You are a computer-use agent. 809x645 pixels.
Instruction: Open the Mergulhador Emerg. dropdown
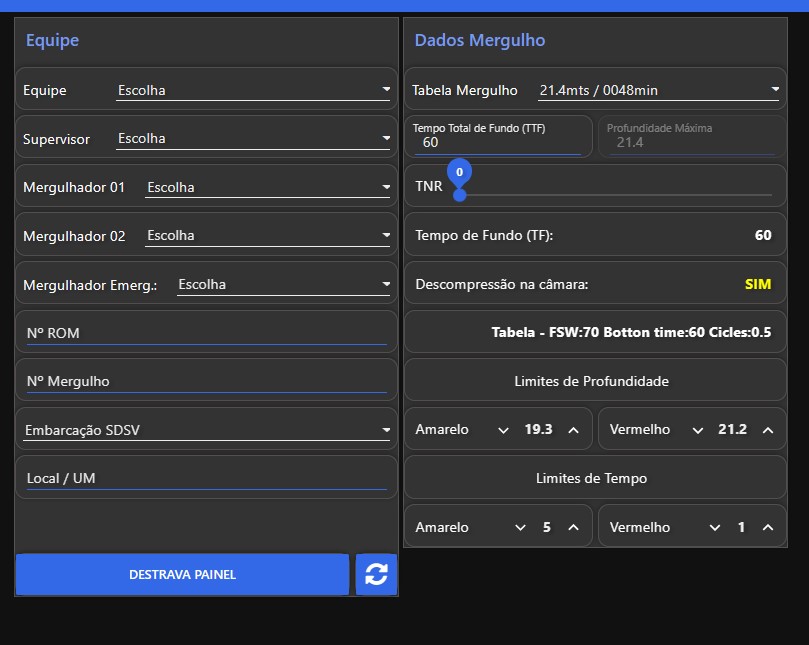283,285
